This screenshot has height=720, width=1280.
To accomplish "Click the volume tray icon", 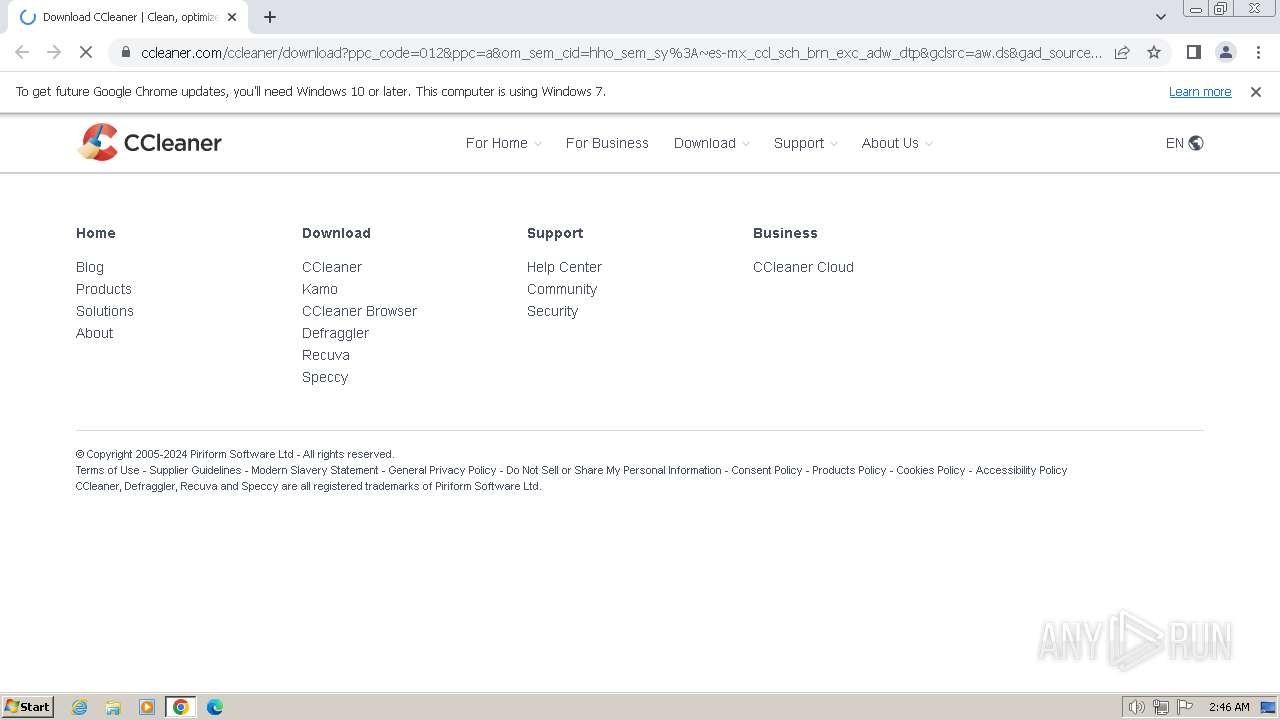I will (1136, 707).
